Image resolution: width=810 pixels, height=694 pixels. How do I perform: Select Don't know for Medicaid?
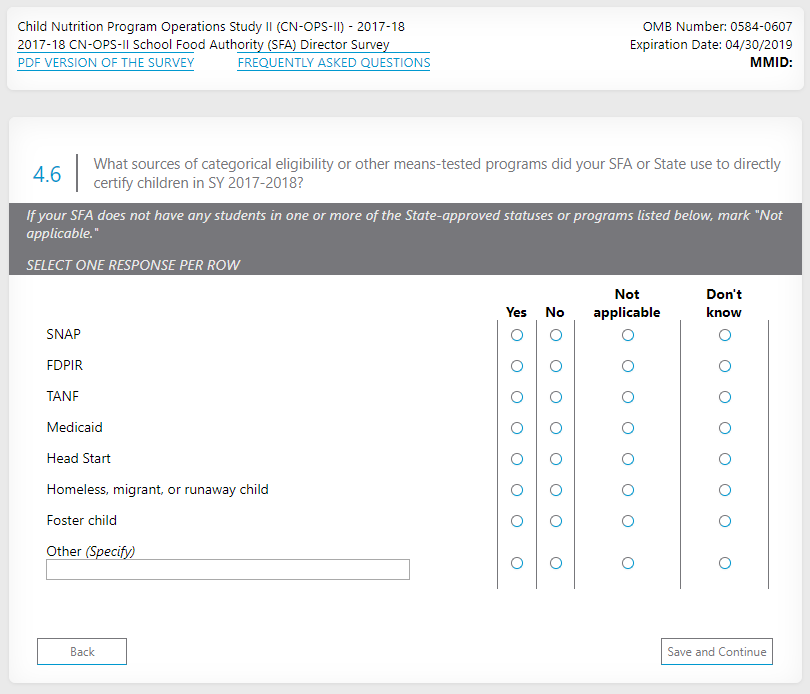pyautogui.click(x=725, y=428)
